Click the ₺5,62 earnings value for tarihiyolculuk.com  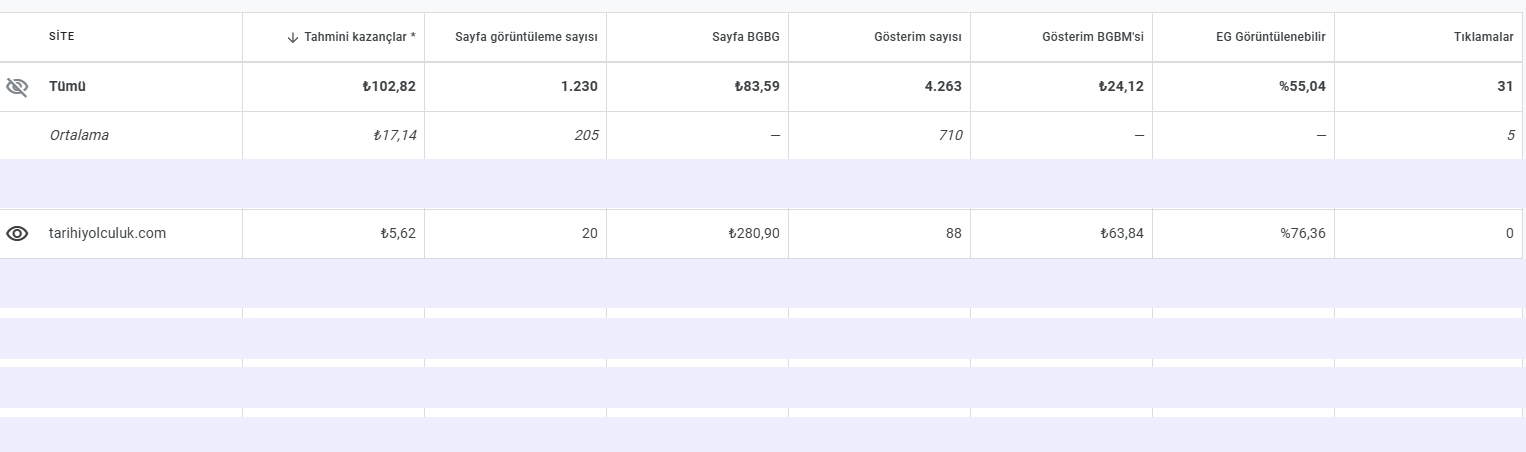point(398,233)
